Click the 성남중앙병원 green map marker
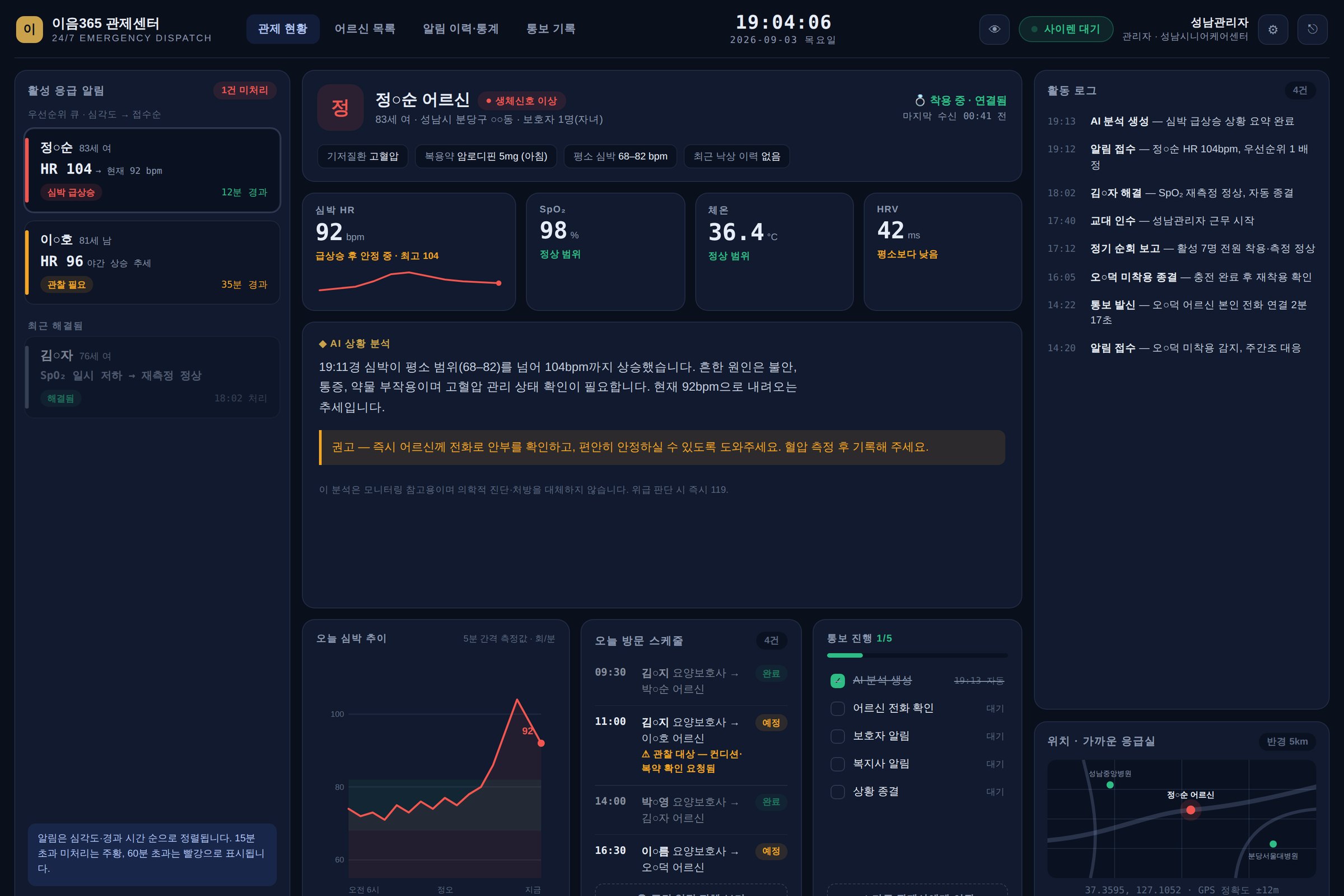 pos(1110,785)
